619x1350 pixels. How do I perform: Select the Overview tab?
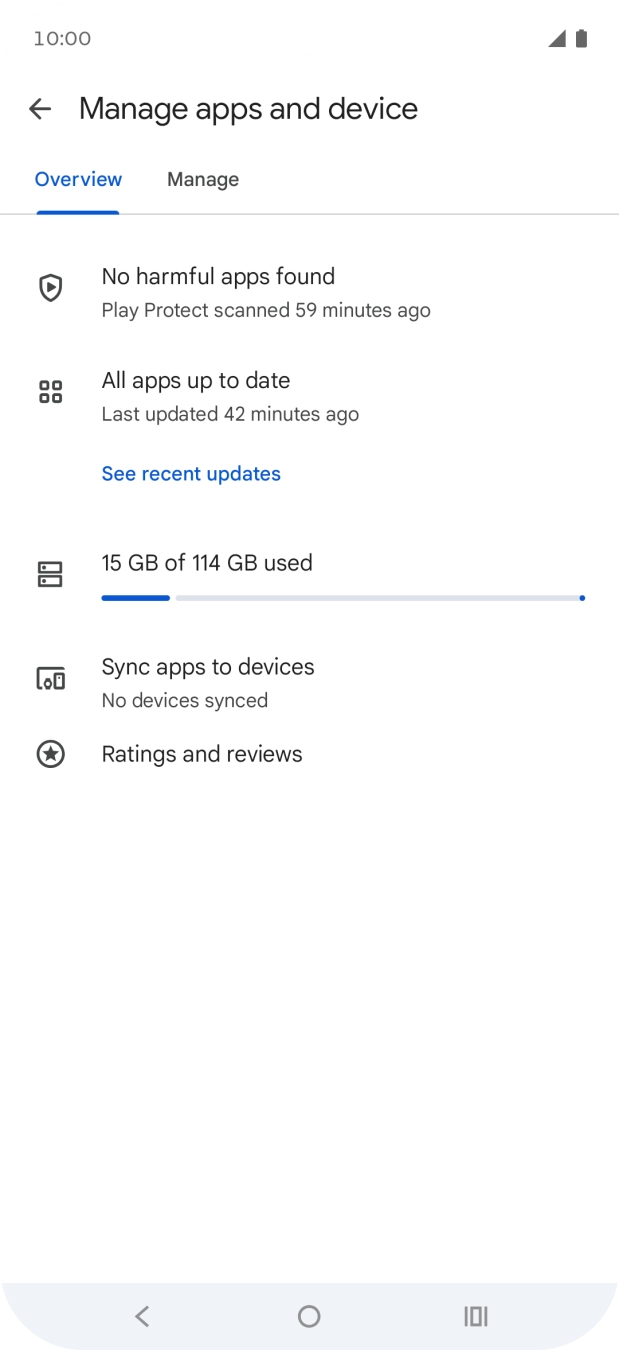(78, 180)
